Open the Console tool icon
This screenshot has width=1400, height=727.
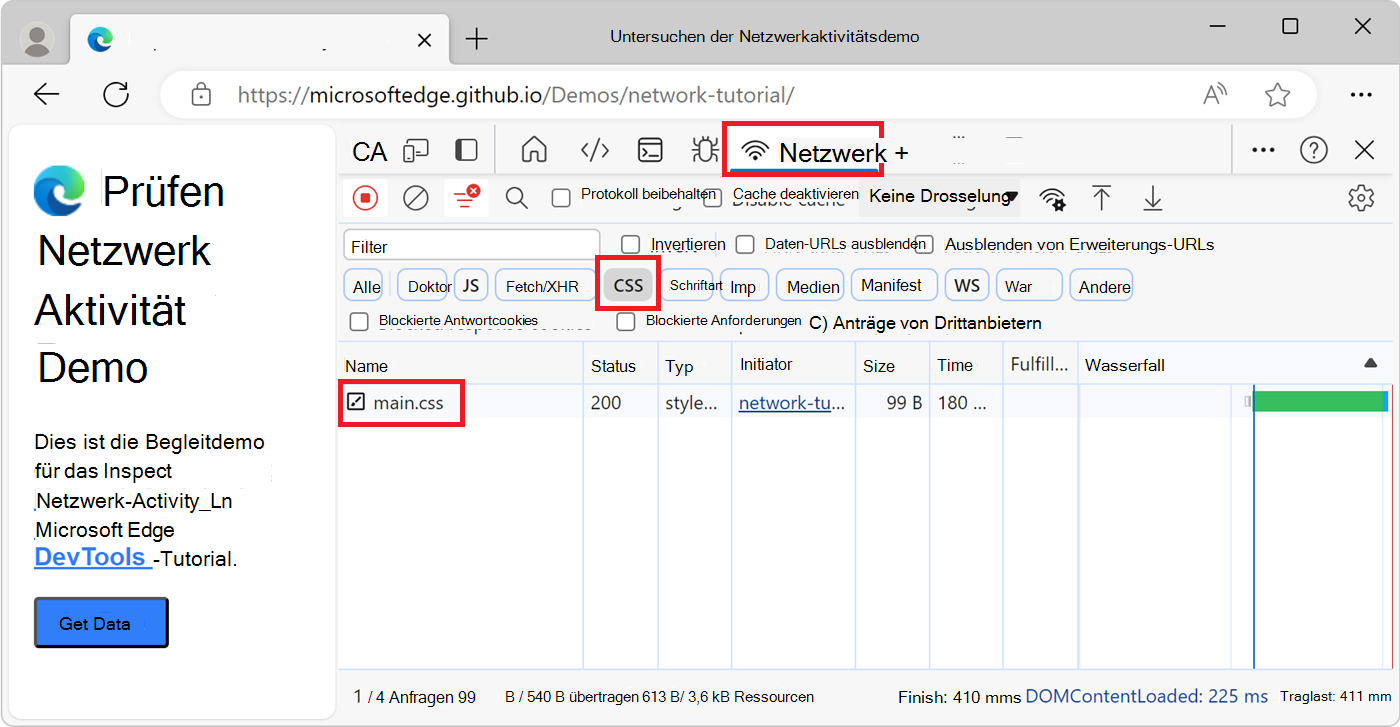[651, 151]
